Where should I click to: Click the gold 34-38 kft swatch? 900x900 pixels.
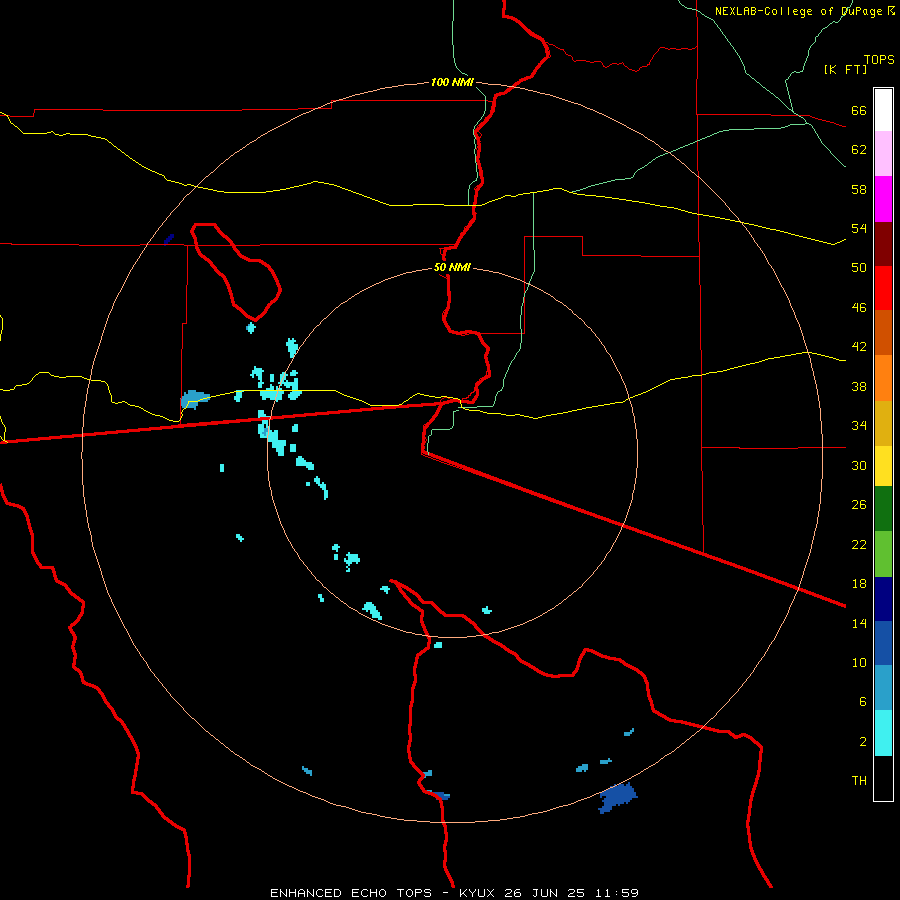883,423
